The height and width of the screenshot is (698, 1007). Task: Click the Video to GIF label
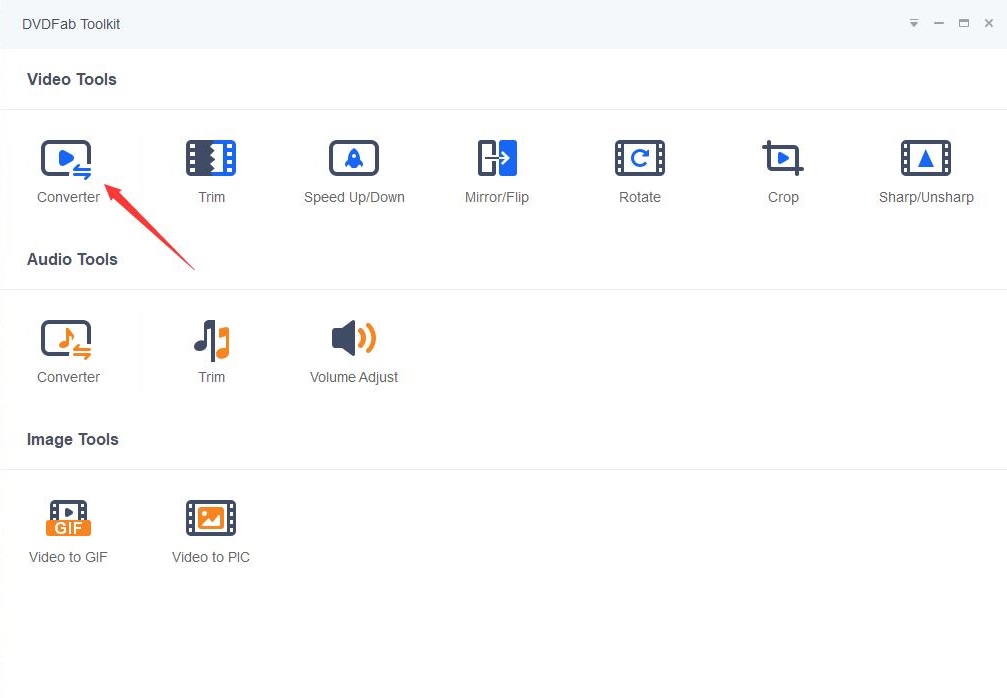coord(68,557)
